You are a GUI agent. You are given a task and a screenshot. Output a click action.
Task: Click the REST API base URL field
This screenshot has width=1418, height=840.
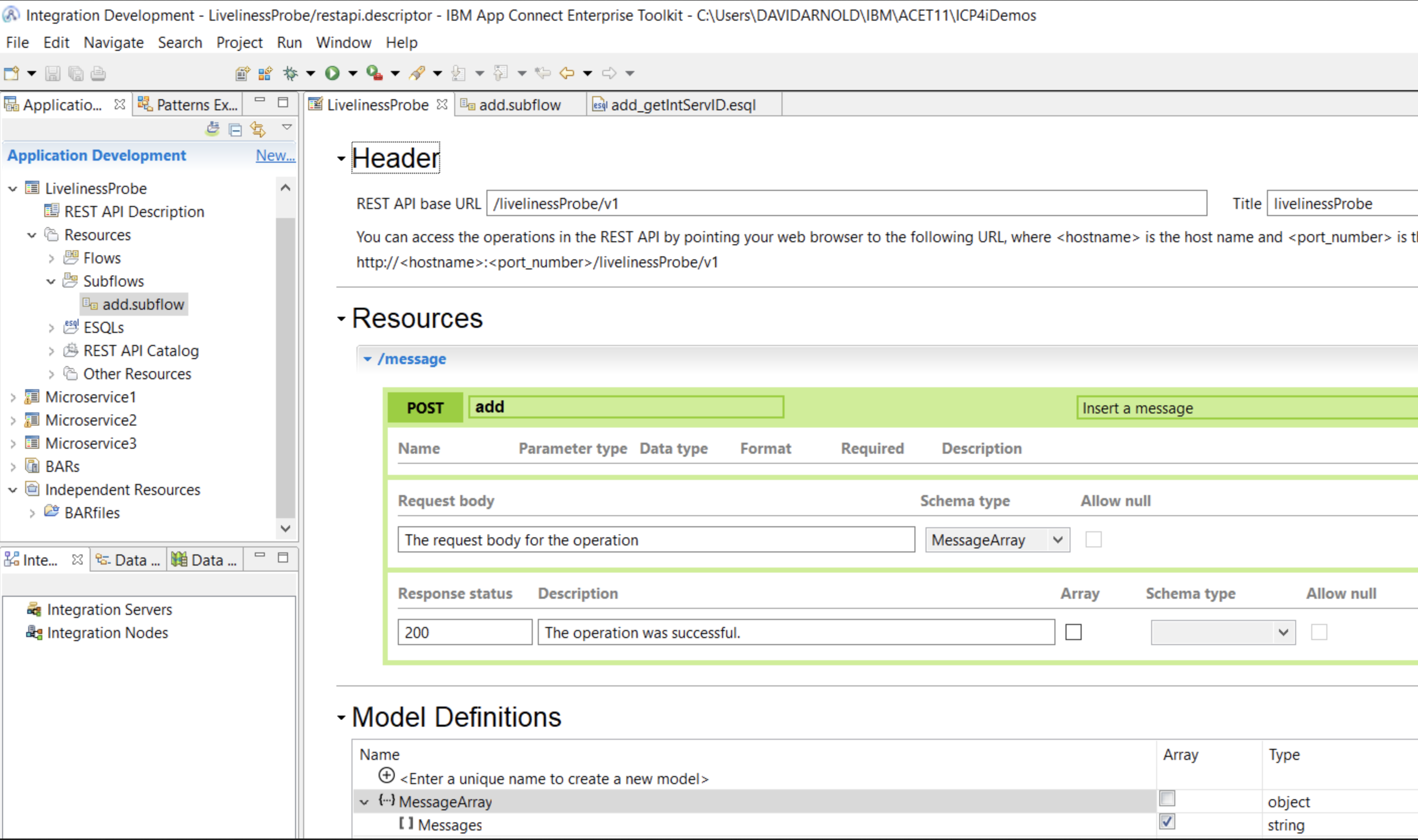click(845, 204)
